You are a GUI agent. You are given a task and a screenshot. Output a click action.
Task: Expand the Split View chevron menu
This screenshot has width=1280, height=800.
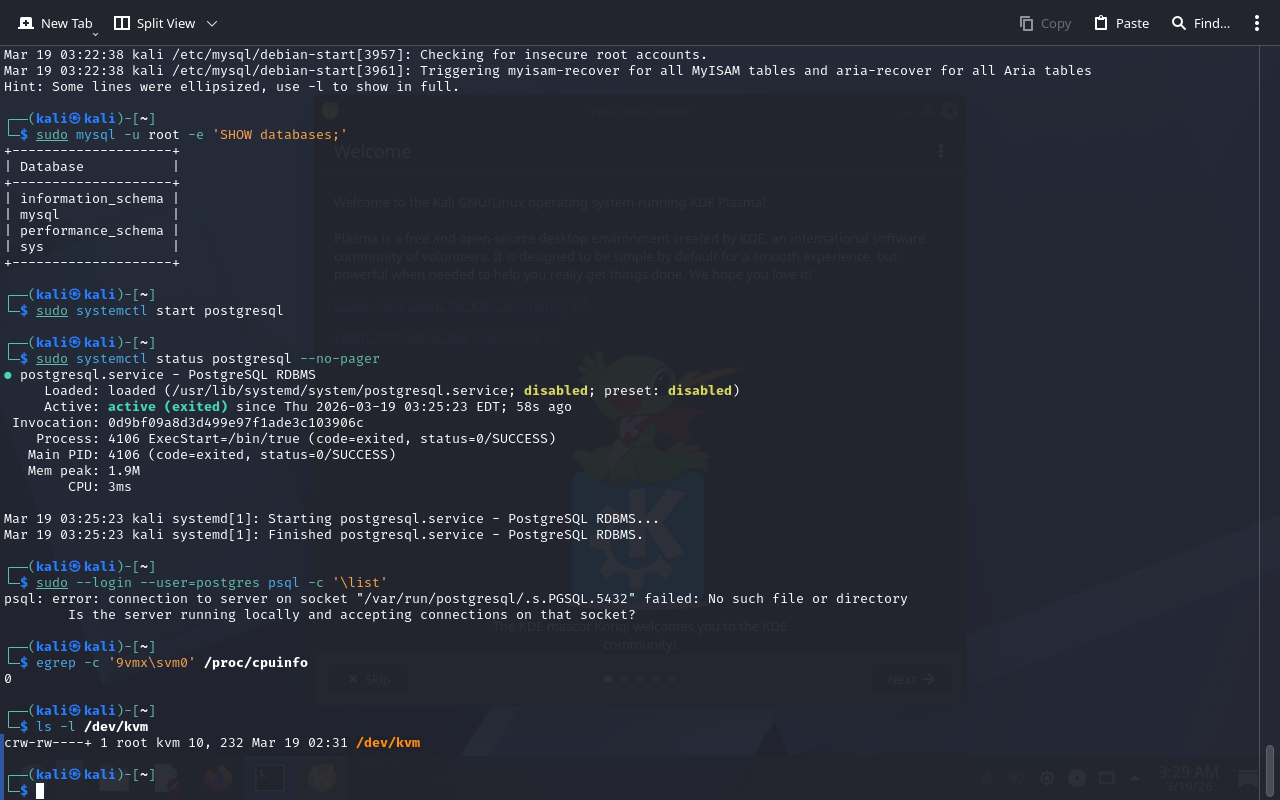coord(211,23)
